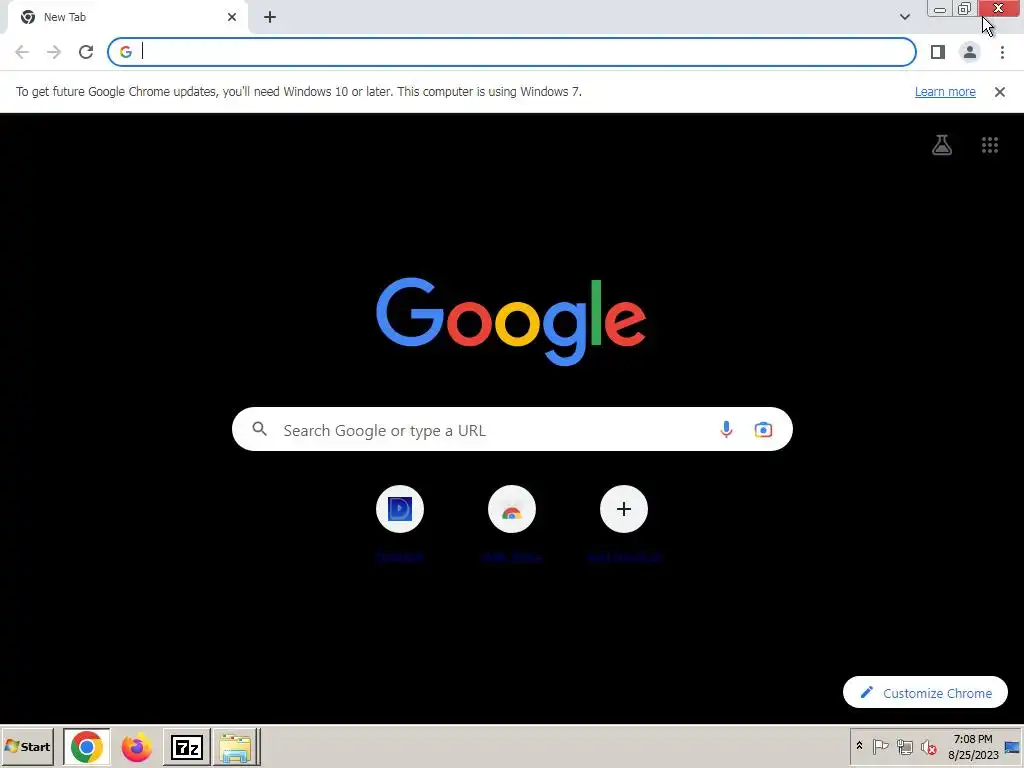Start voice search with the microphone
The image size is (1024, 768).
coord(726,430)
